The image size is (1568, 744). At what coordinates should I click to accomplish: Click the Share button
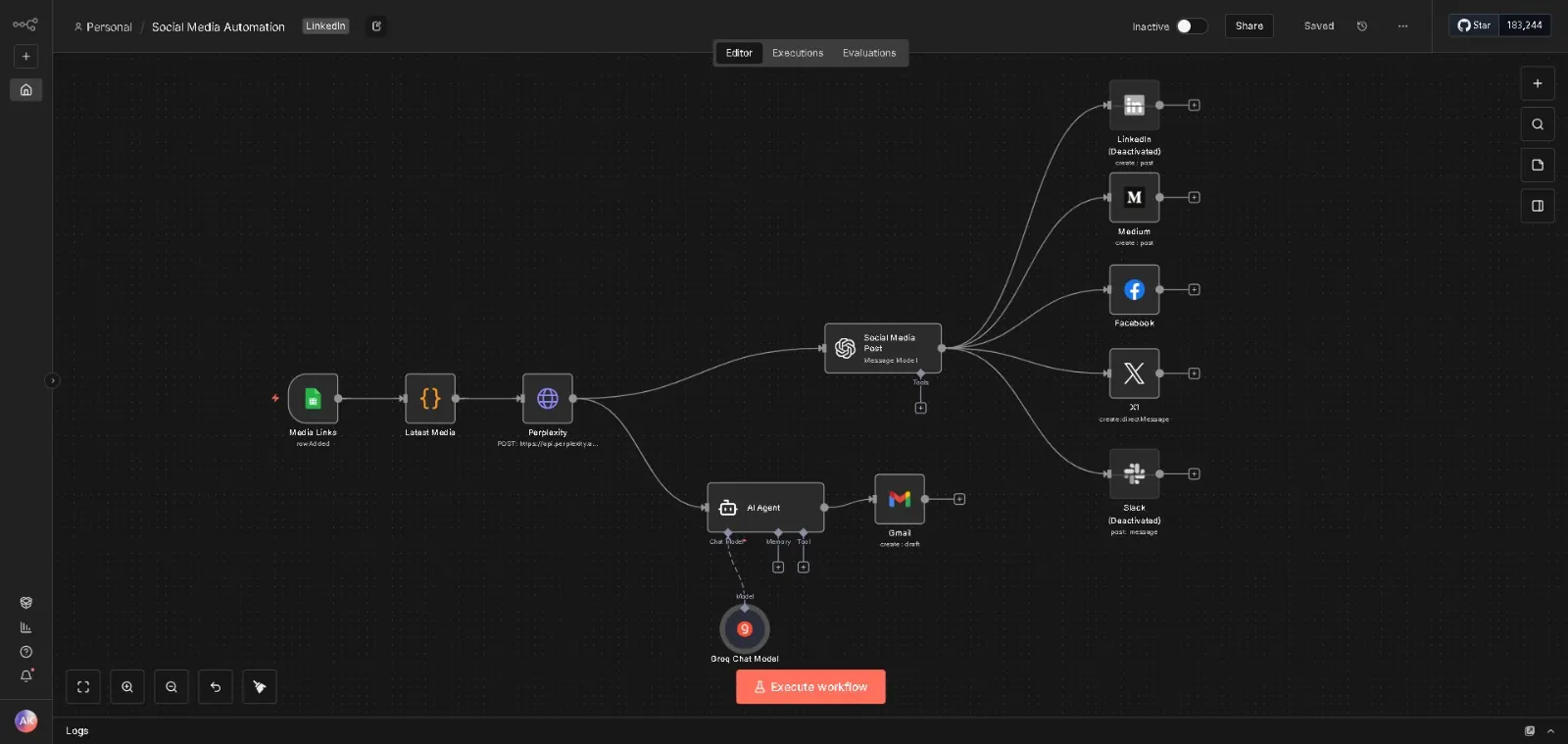pos(1249,26)
